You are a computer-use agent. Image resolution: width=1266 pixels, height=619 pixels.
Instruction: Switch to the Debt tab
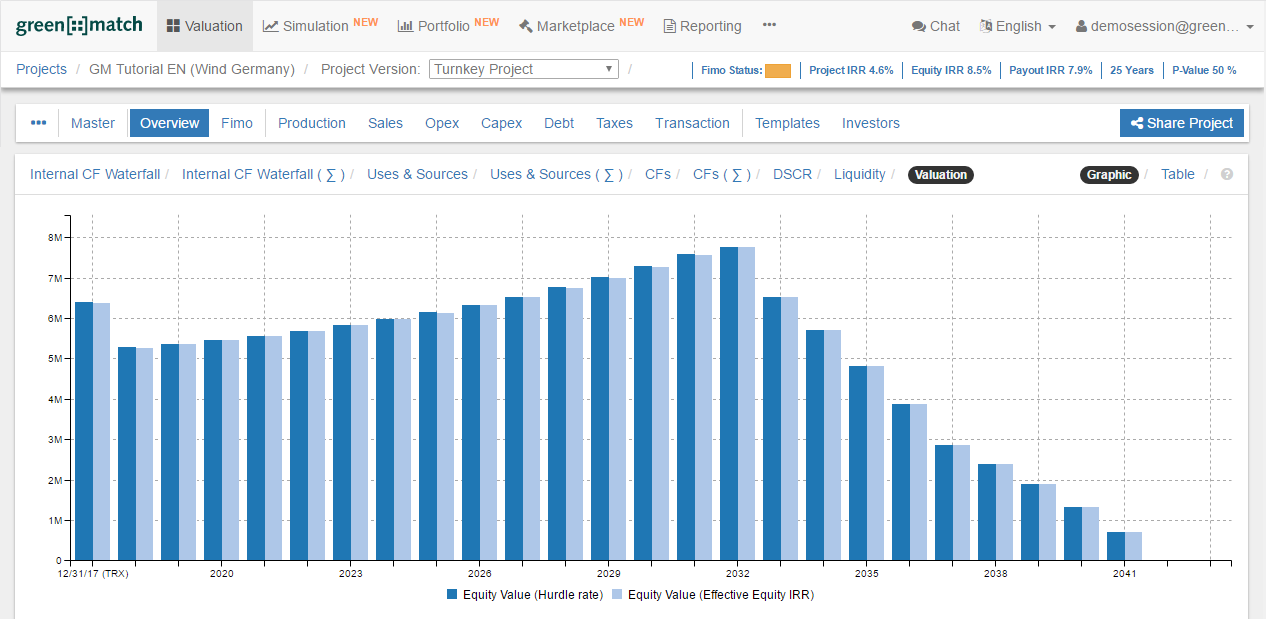click(x=559, y=123)
